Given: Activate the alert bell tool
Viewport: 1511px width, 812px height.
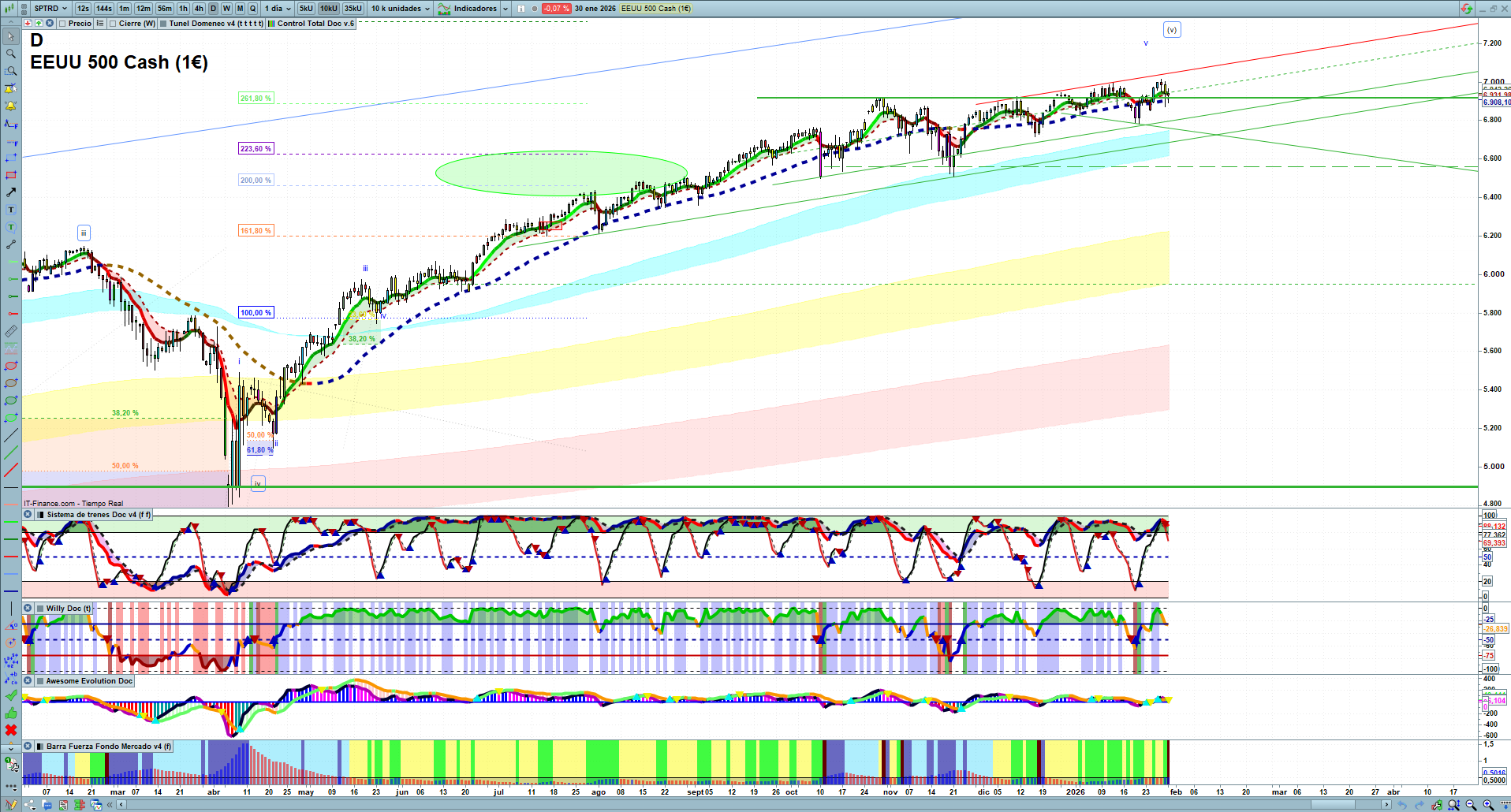Looking at the screenshot, I should (x=11, y=106).
